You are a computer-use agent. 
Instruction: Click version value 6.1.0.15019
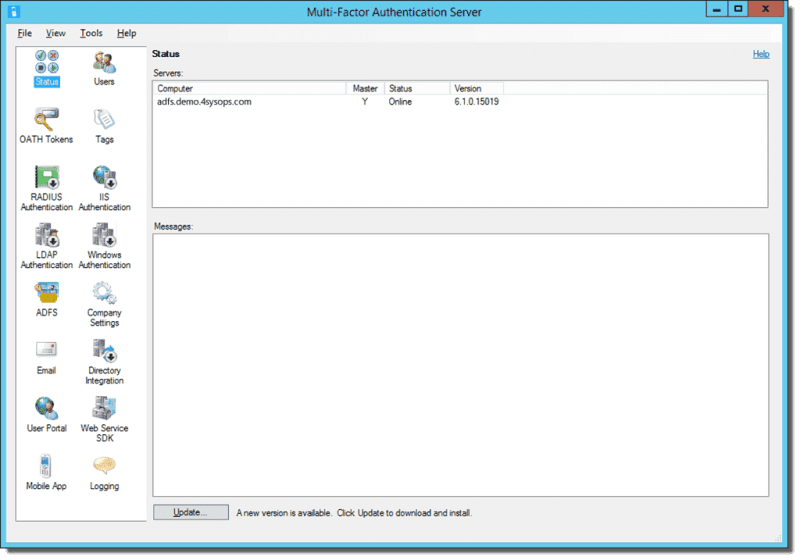click(x=477, y=101)
